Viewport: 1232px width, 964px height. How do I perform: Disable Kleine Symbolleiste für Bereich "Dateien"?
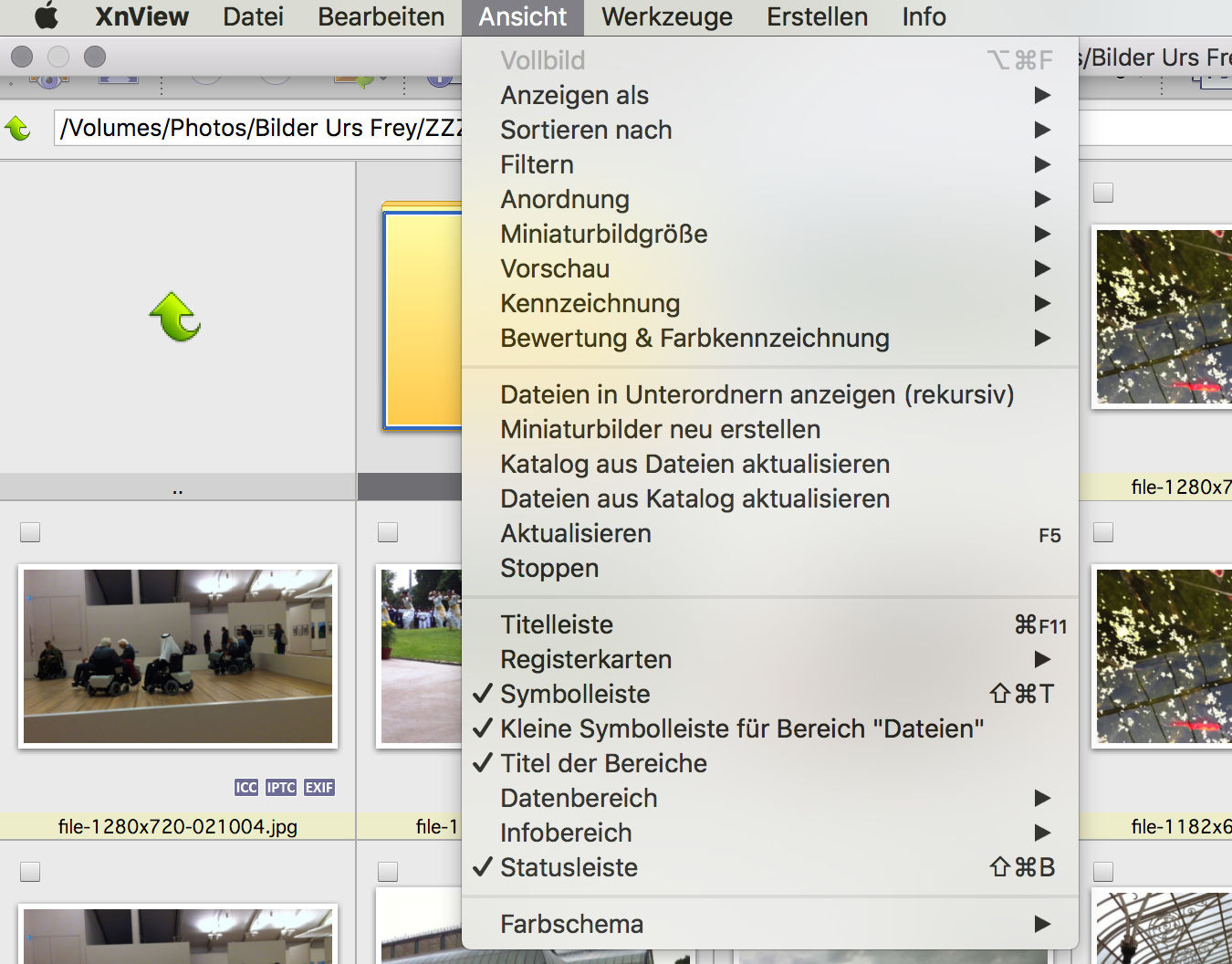click(770, 728)
